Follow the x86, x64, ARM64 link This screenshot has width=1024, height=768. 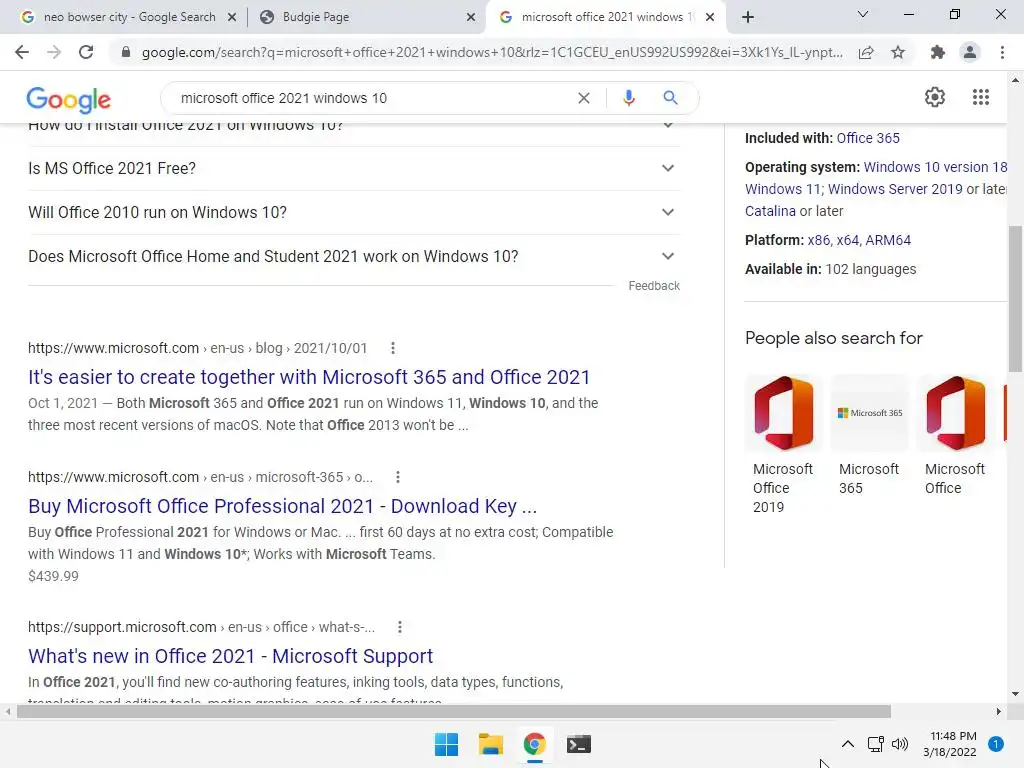(859, 240)
